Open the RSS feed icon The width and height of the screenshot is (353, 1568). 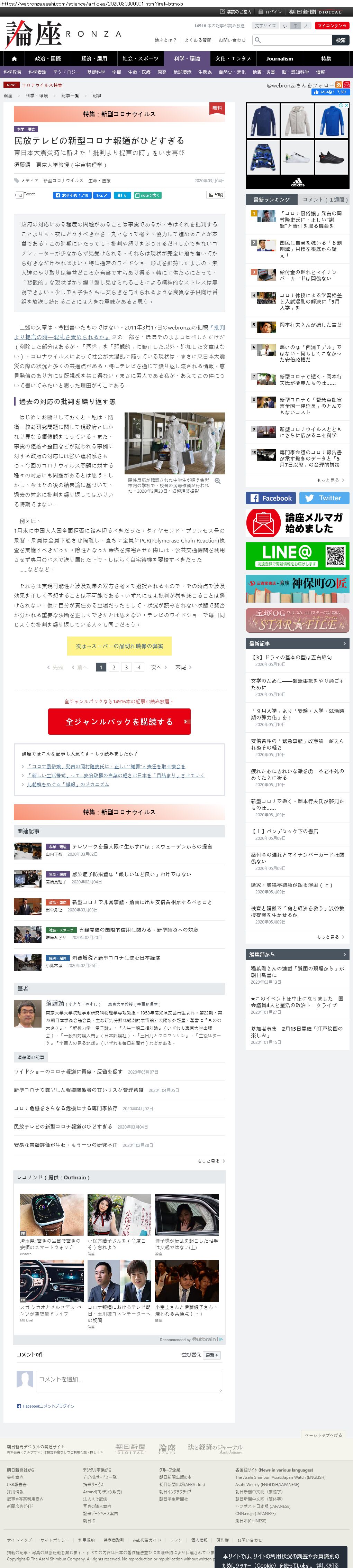tap(338, 85)
